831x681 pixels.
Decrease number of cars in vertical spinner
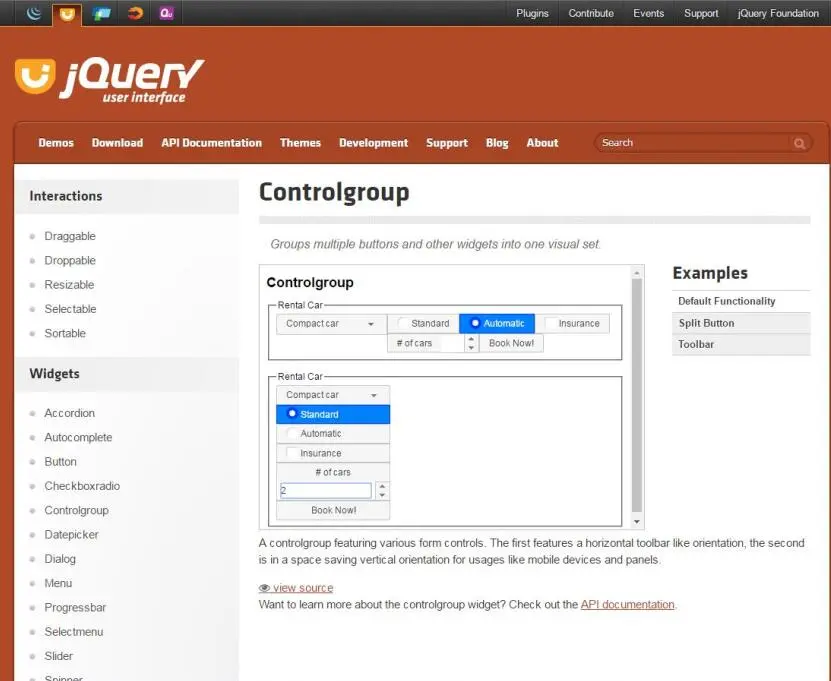click(x=382, y=495)
